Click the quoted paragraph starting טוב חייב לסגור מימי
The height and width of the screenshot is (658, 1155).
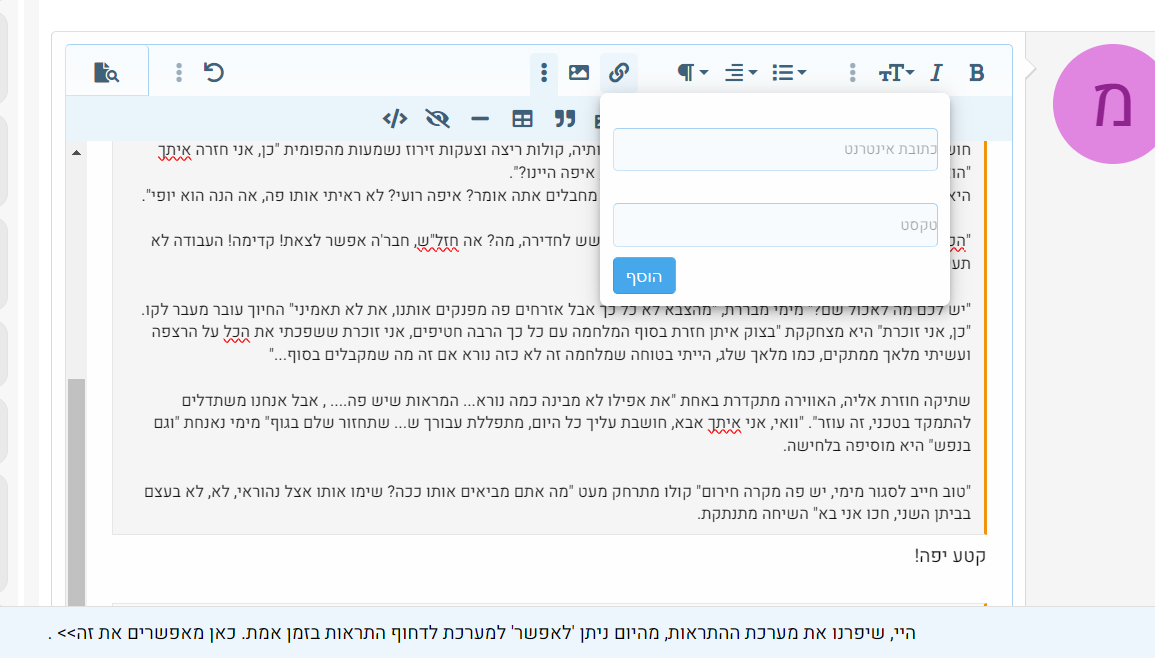click(x=558, y=503)
